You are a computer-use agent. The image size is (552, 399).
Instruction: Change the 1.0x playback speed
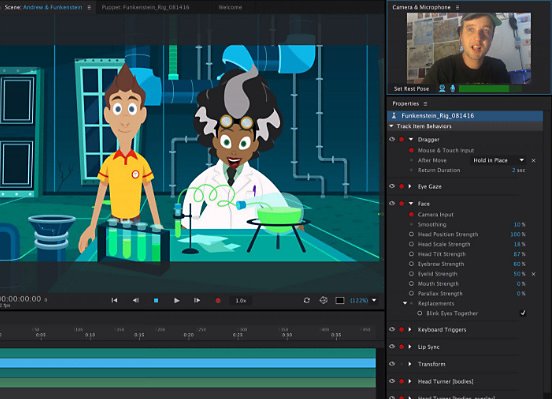241,300
